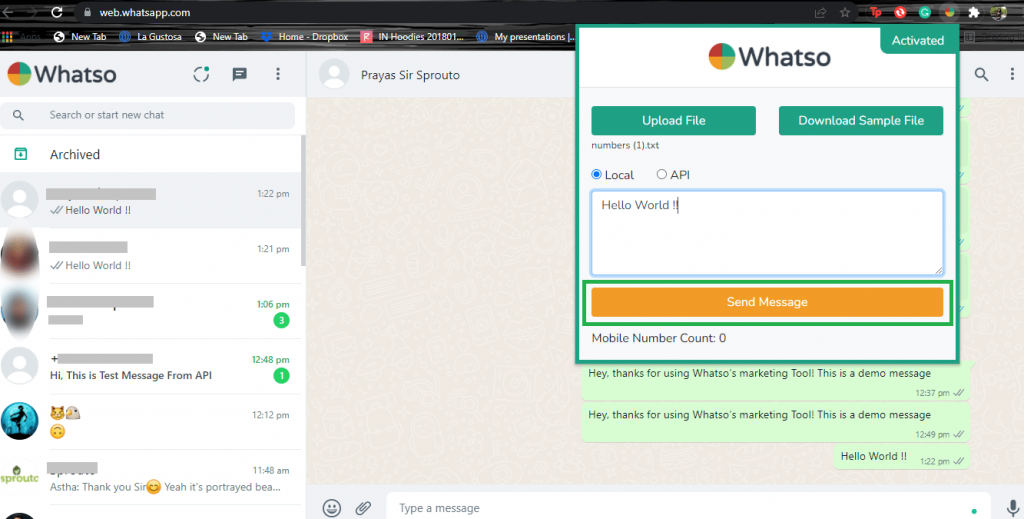1024x519 pixels.
Task: Open the 1:22 pm Hello World chat
Action: 151,200
